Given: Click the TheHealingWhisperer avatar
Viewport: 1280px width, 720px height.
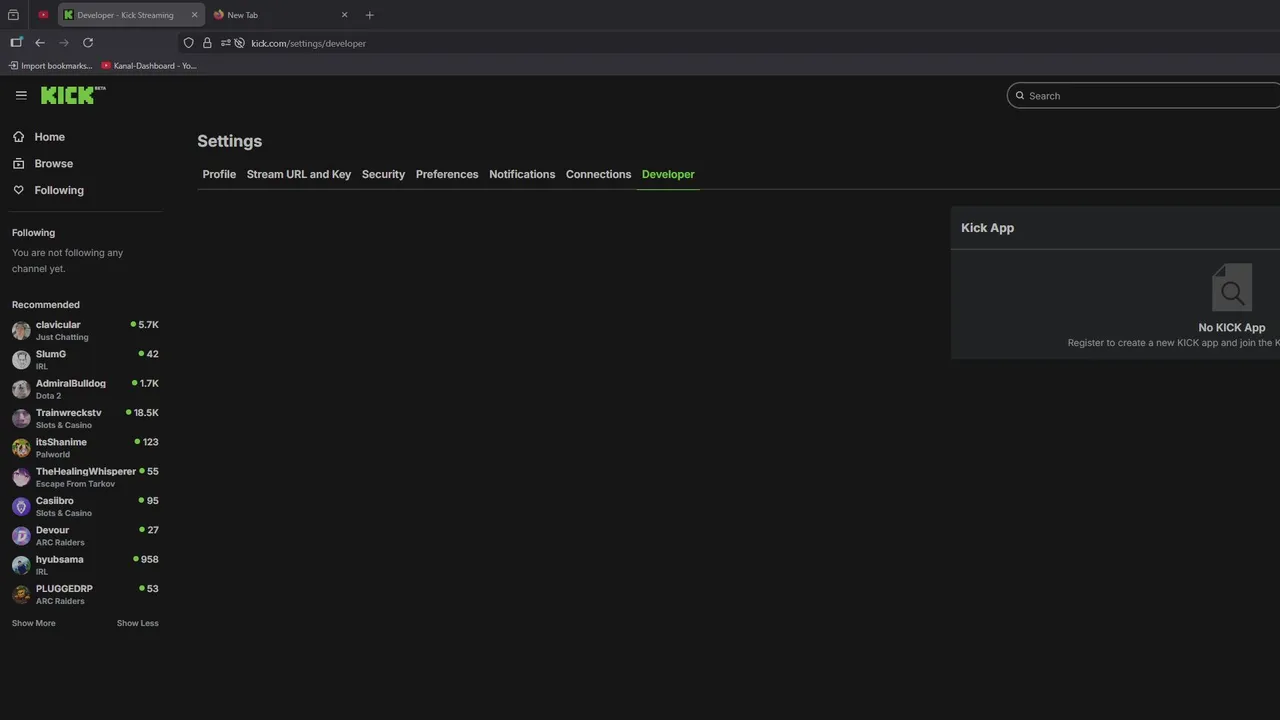Looking at the screenshot, I should point(21,478).
